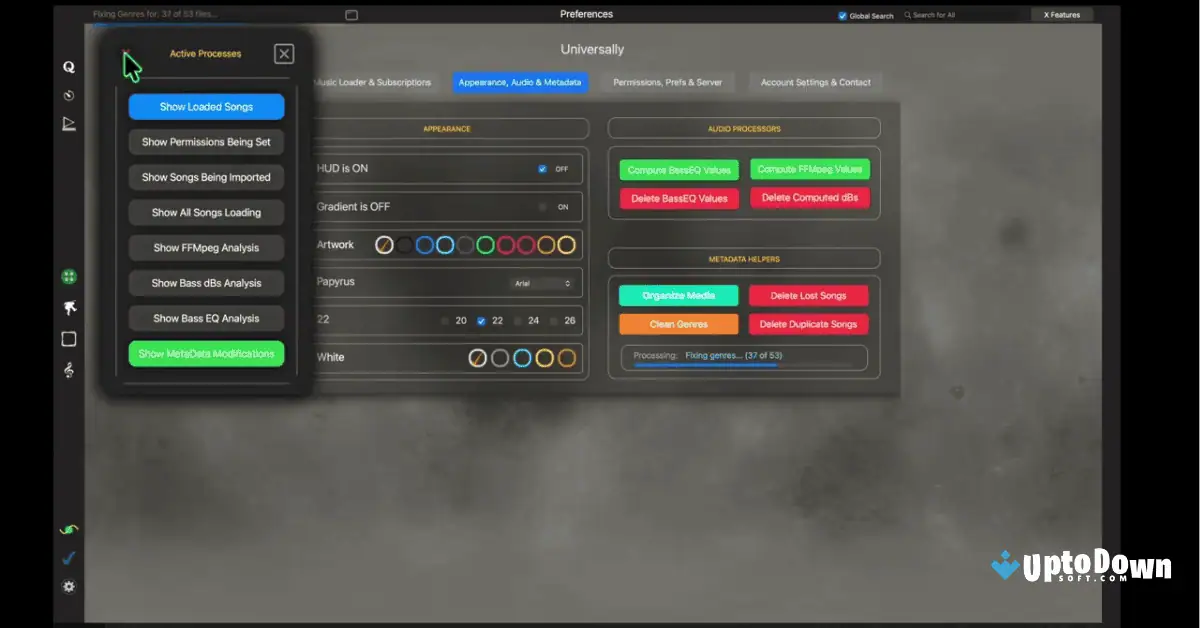Click the green swoosh icon near the sidebar bottom
Viewport: 1200px width, 628px height.
[x=68, y=529]
